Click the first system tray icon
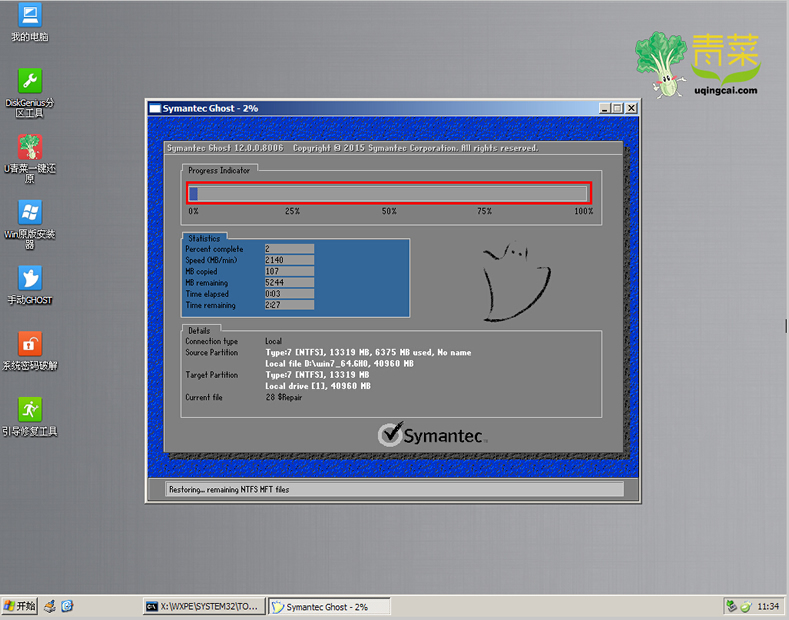 [x=731, y=606]
